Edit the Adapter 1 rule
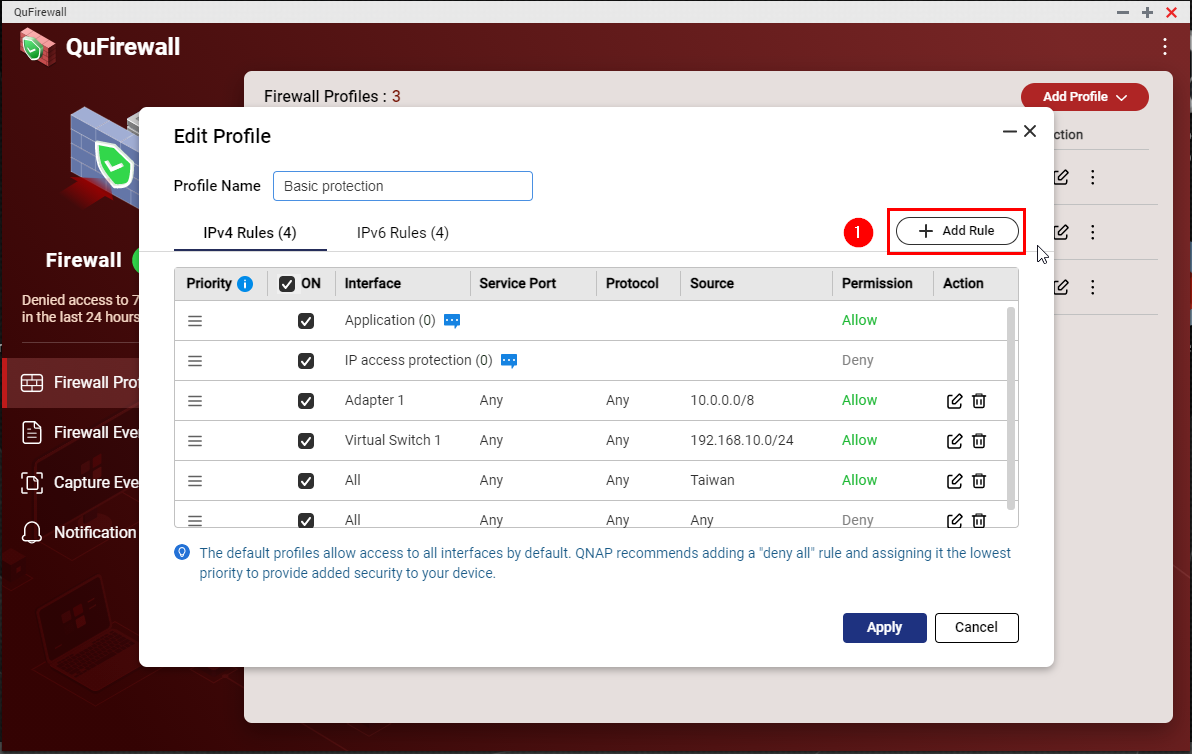 954,401
